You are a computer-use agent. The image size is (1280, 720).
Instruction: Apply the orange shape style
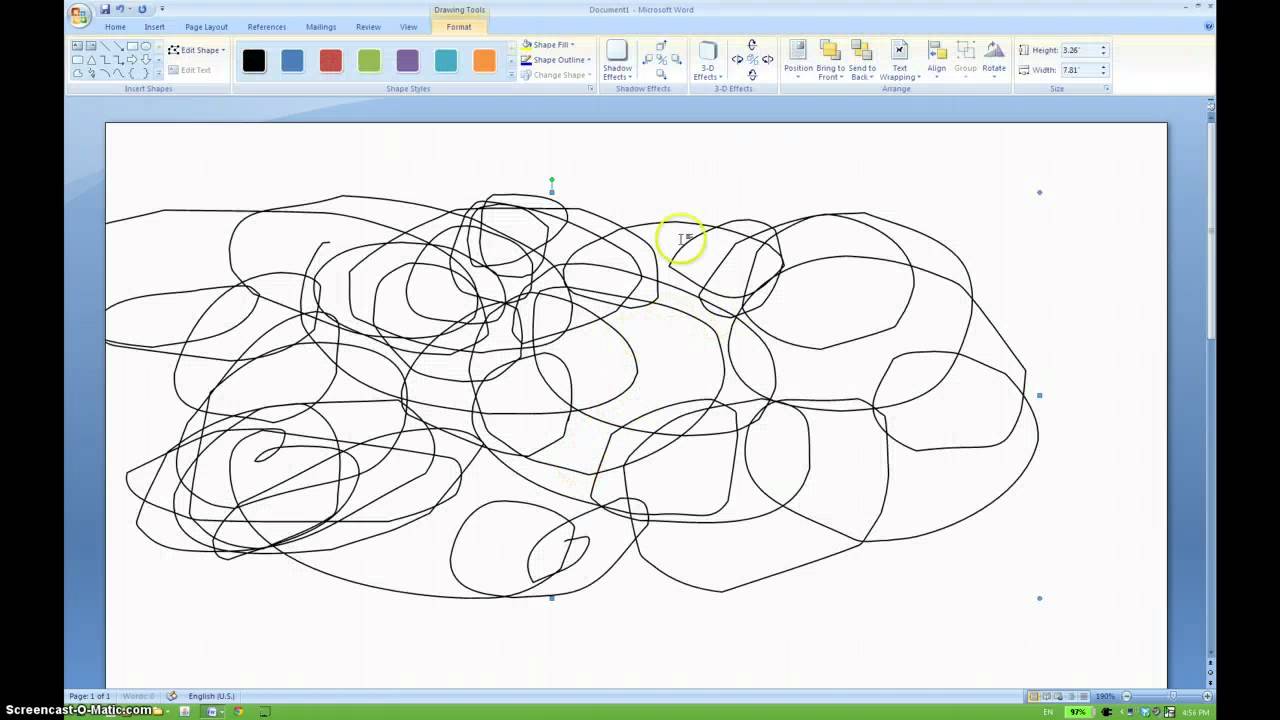(x=483, y=60)
